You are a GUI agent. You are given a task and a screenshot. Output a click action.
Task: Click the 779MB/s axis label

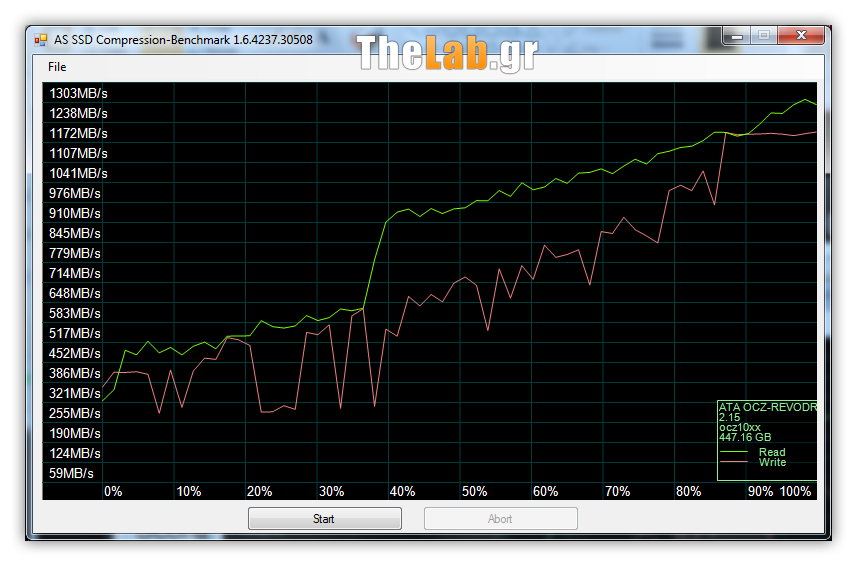tap(75, 253)
